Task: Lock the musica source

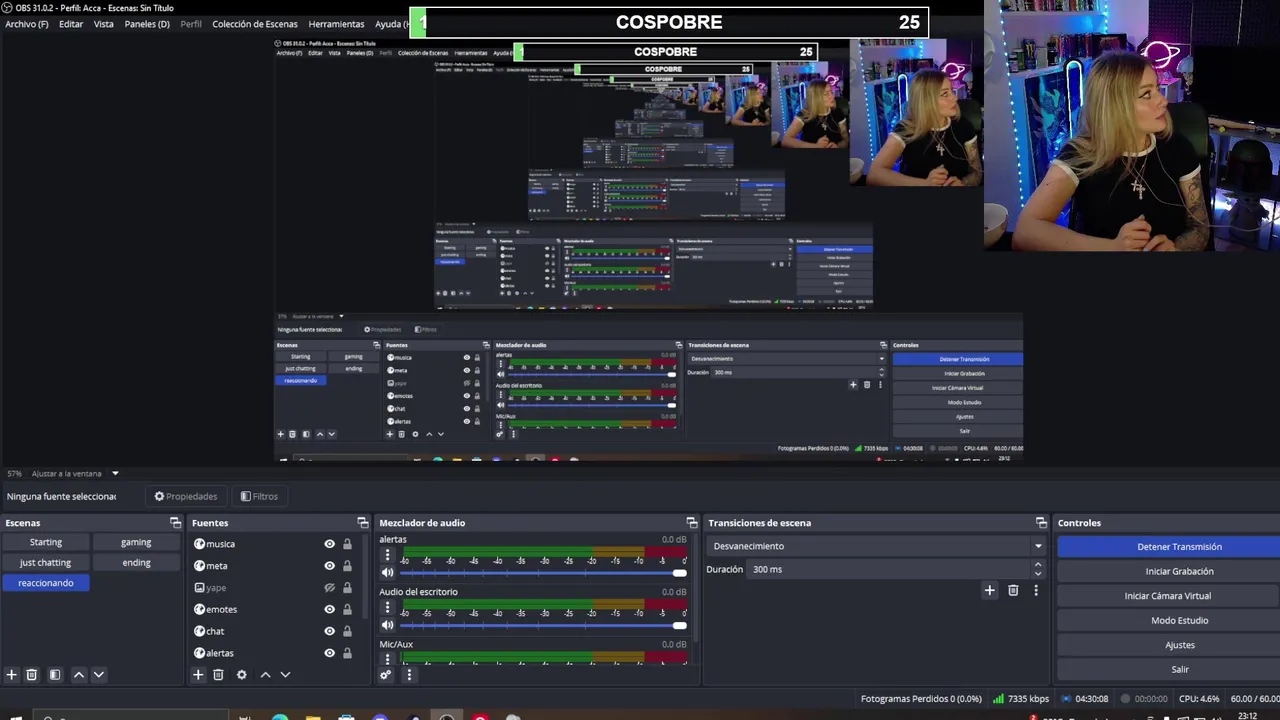Action: click(x=347, y=544)
